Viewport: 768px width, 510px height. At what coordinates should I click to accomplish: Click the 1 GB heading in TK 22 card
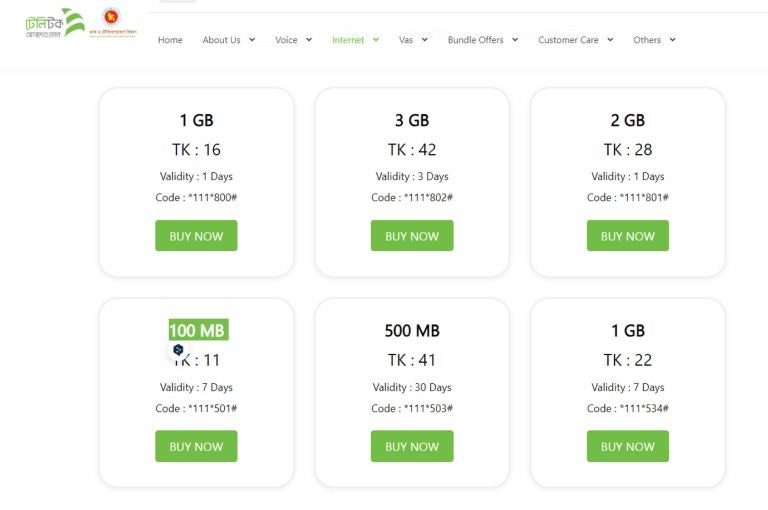(628, 331)
